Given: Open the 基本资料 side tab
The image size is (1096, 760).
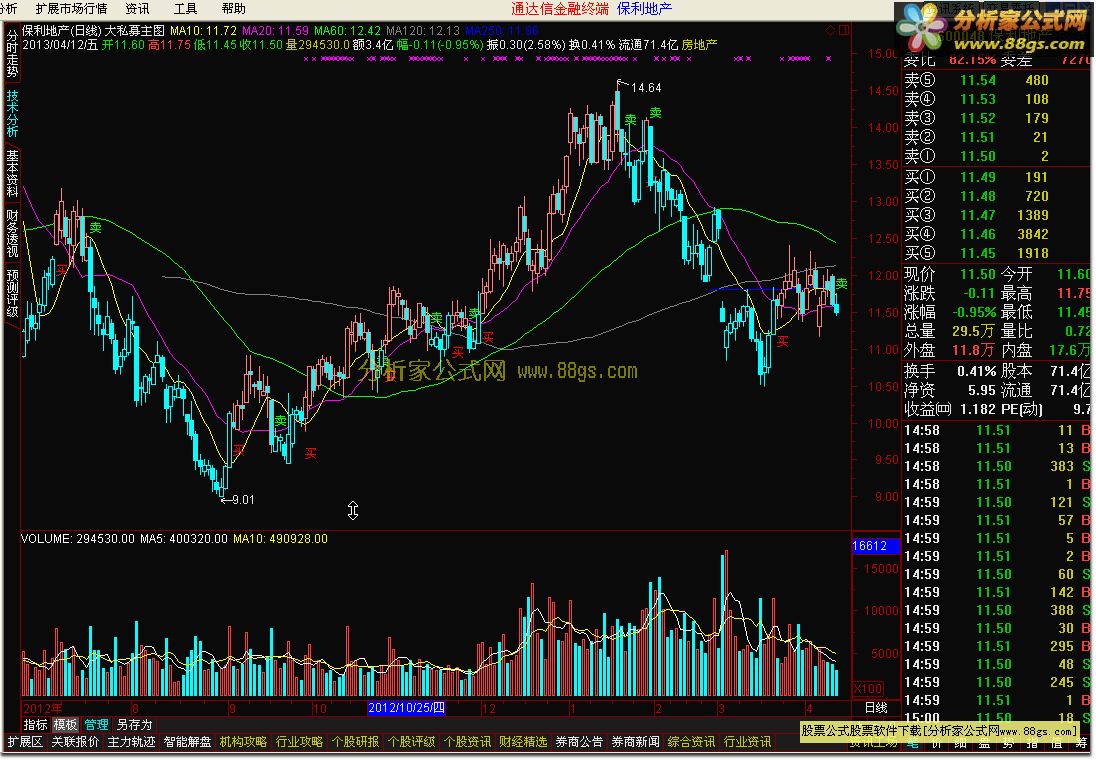Looking at the screenshot, I should pos(12,173).
